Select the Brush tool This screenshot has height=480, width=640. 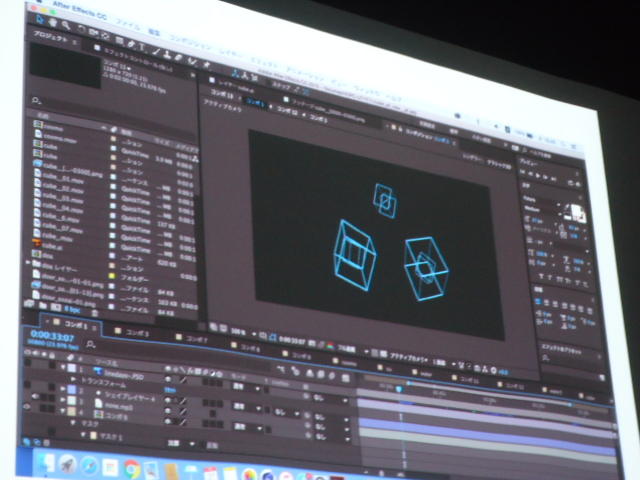[156, 51]
